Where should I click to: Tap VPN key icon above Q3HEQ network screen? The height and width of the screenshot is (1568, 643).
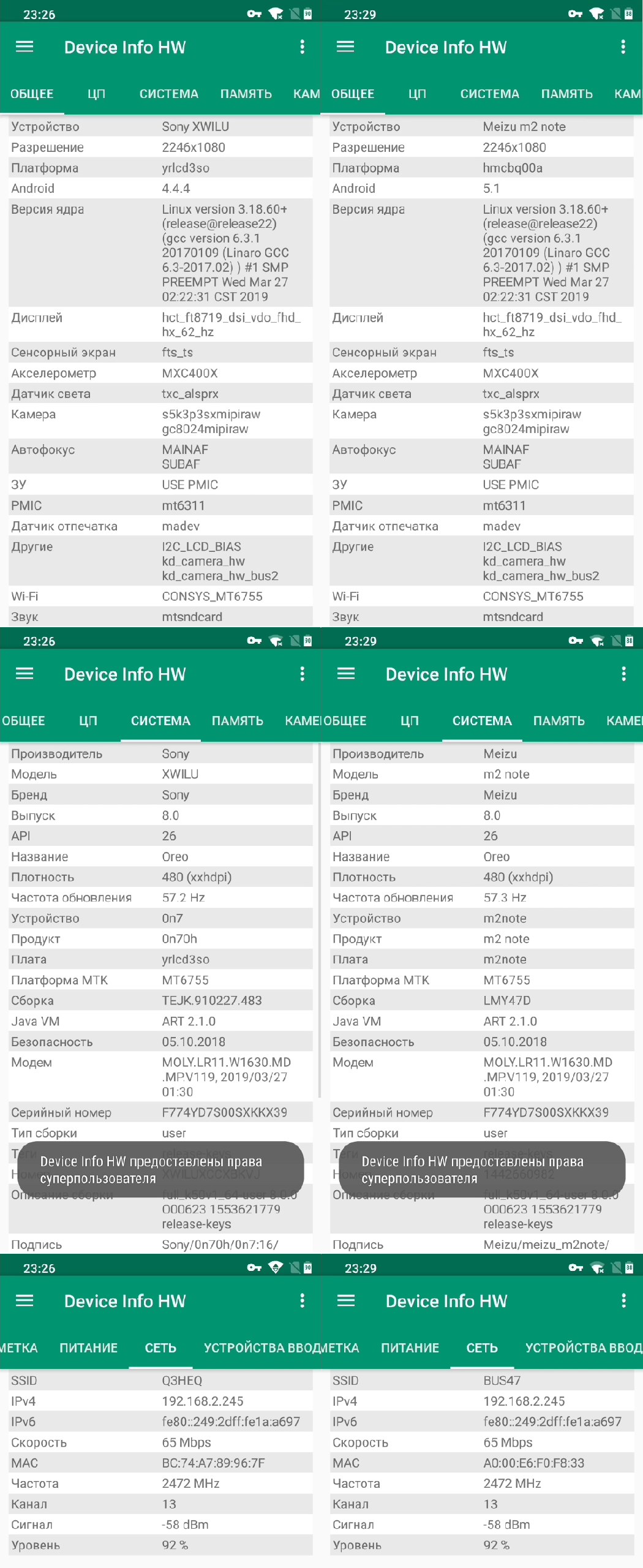coord(254,1267)
